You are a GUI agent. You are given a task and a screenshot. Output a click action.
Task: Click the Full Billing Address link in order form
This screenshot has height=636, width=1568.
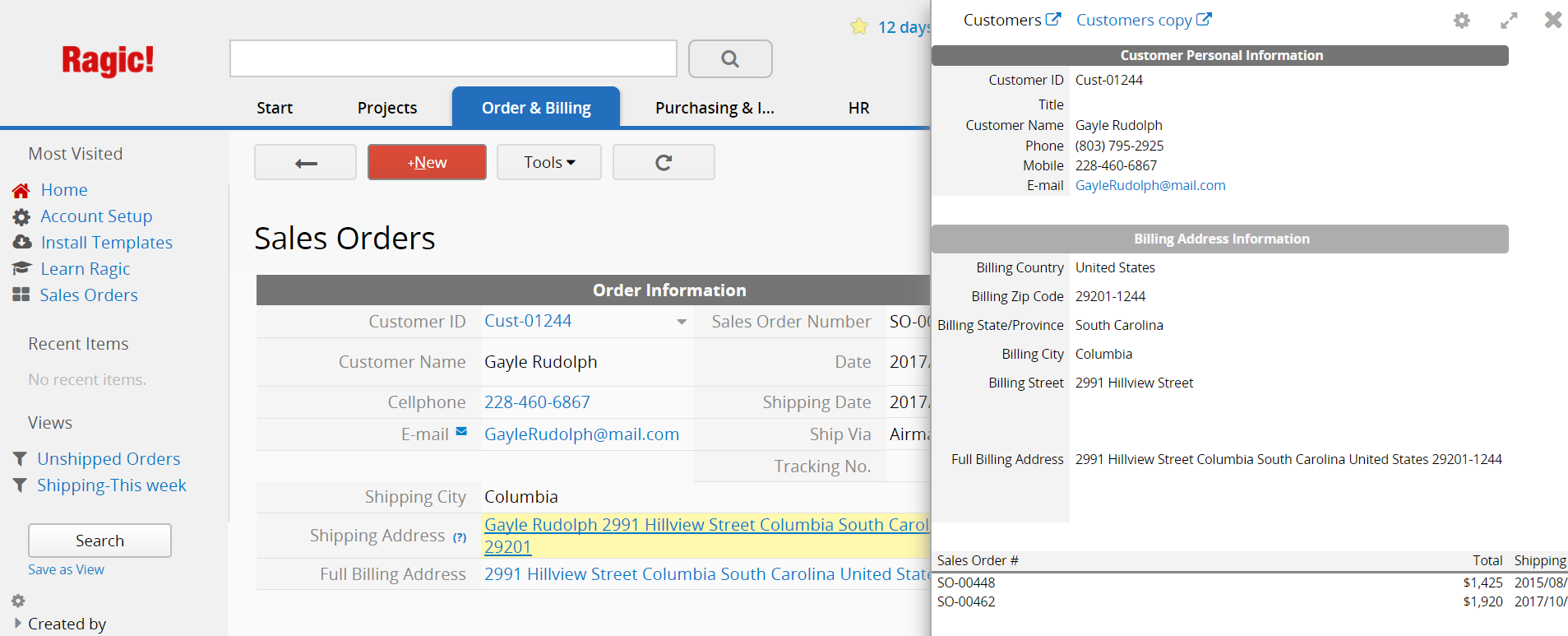[x=706, y=574]
